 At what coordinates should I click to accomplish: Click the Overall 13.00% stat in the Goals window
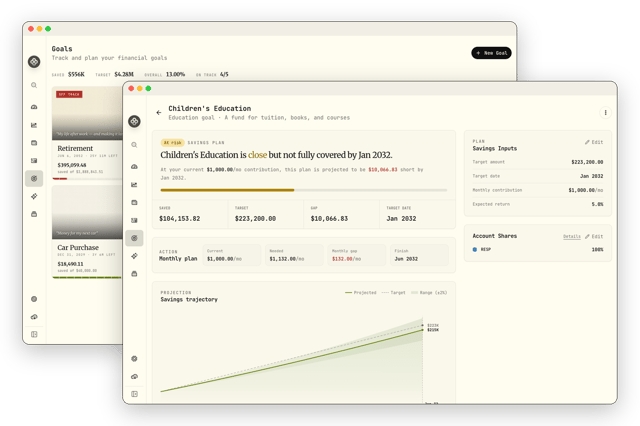(164, 75)
